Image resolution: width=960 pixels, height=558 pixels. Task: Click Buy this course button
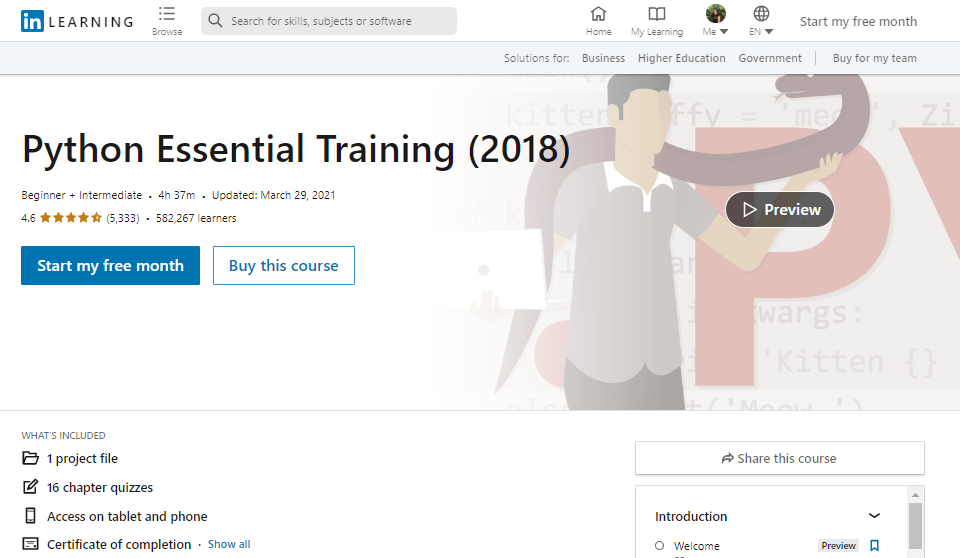[283, 265]
